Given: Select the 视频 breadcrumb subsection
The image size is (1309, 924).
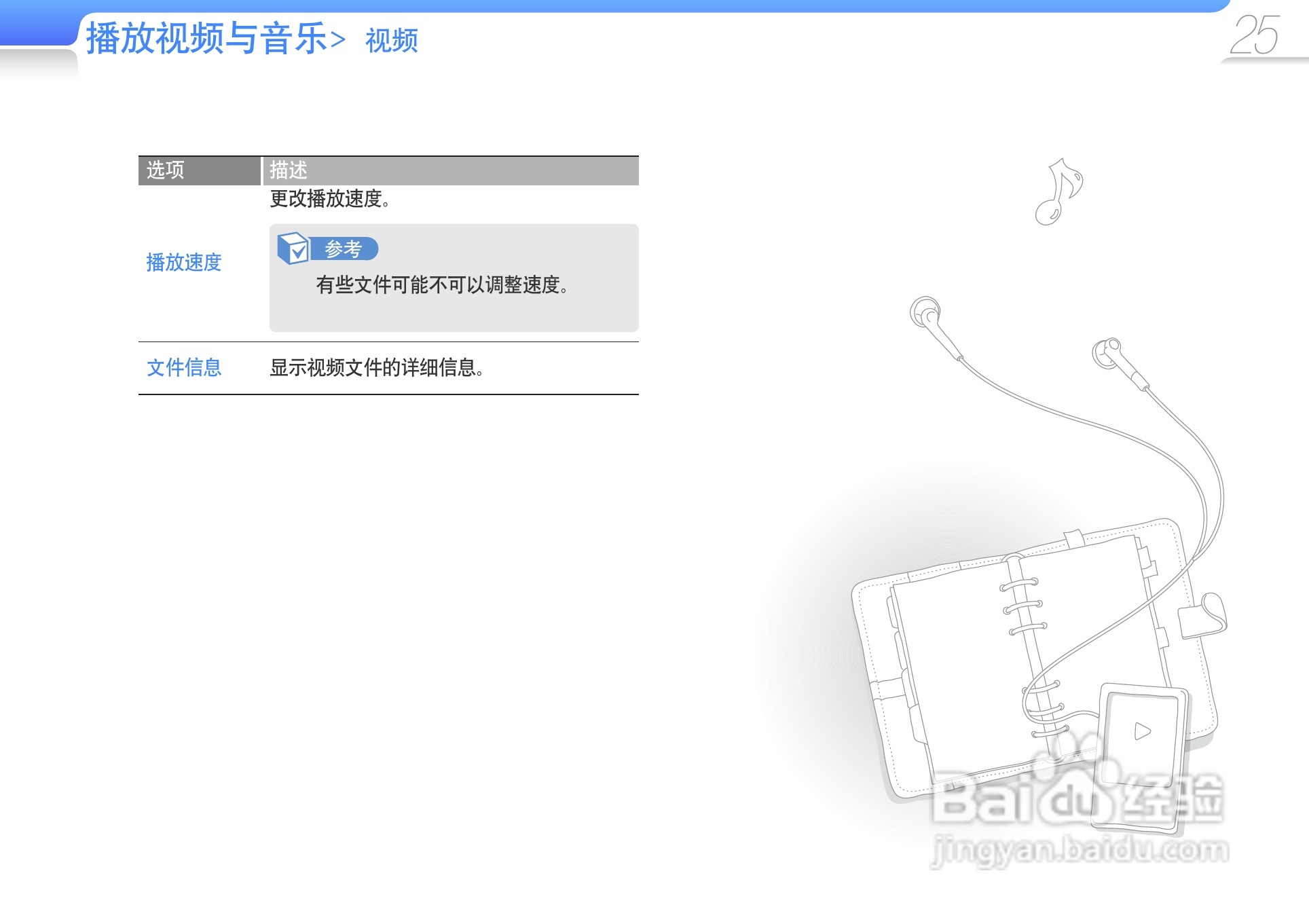Looking at the screenshot, I should (392, 41).
